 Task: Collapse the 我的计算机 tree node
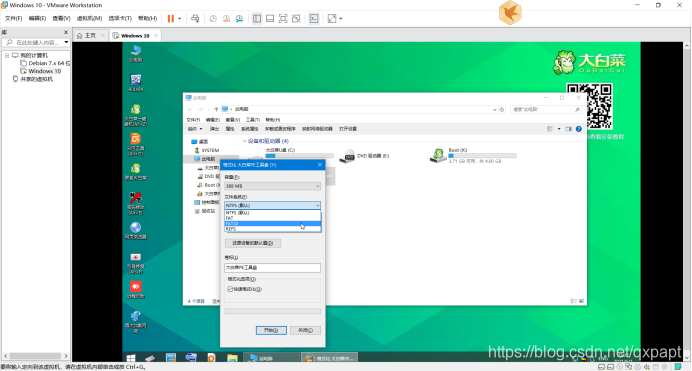7,56
